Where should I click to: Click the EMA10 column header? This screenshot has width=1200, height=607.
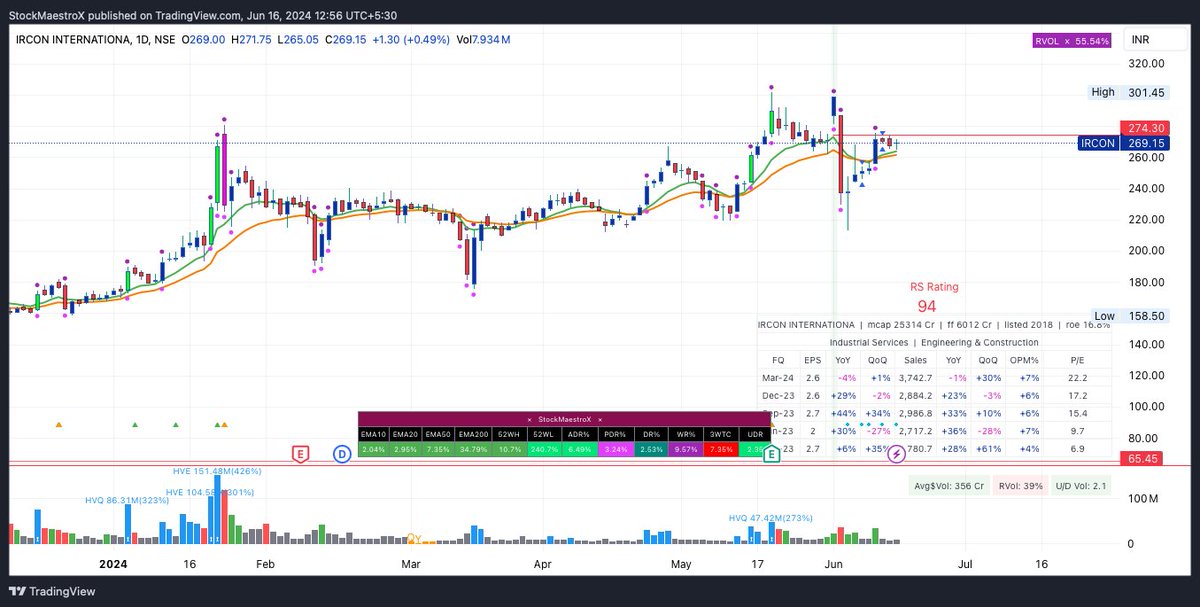(x=372, y=433)
